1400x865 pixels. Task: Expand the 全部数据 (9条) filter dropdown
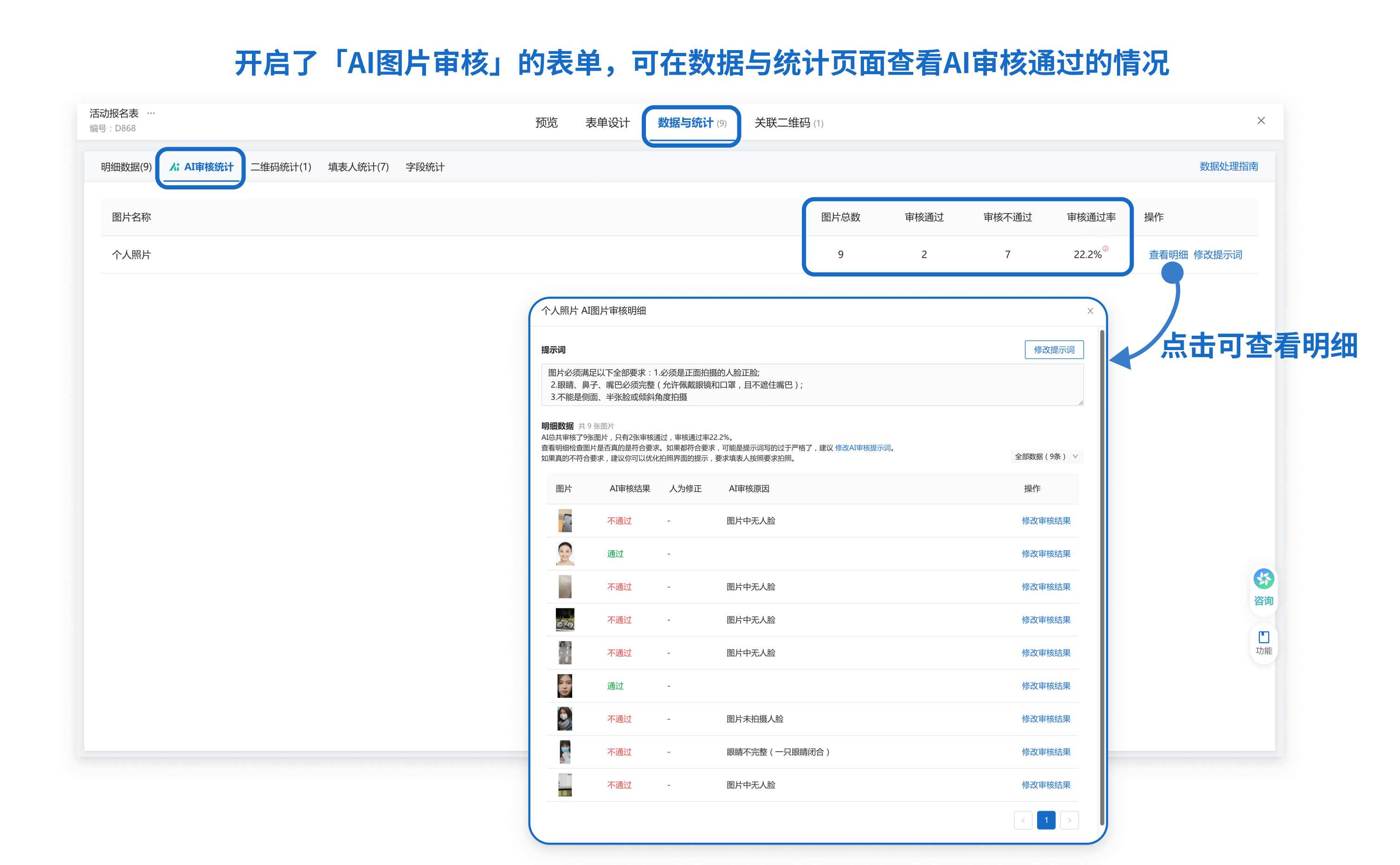[1045, 456]
